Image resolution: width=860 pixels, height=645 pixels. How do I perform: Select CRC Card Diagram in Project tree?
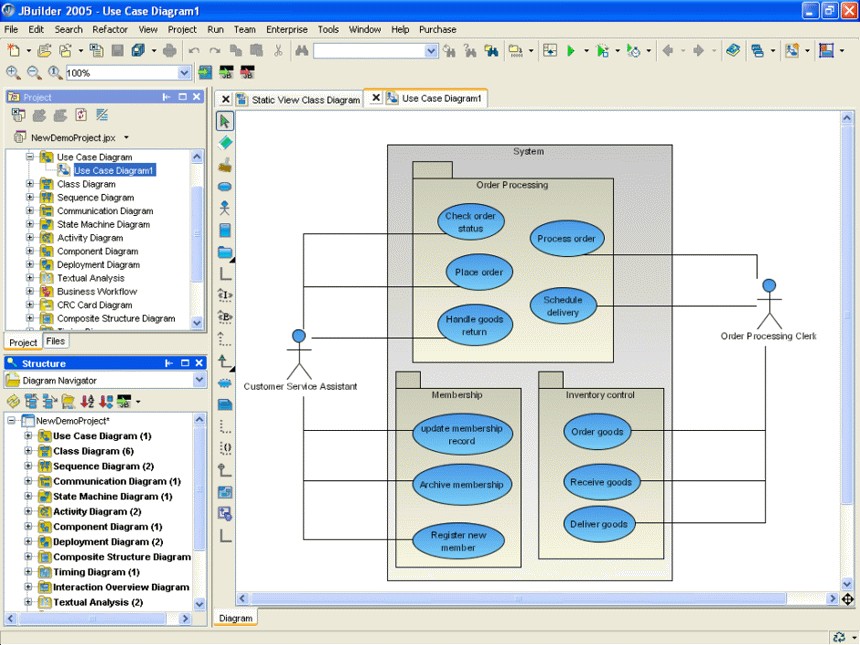94,305
